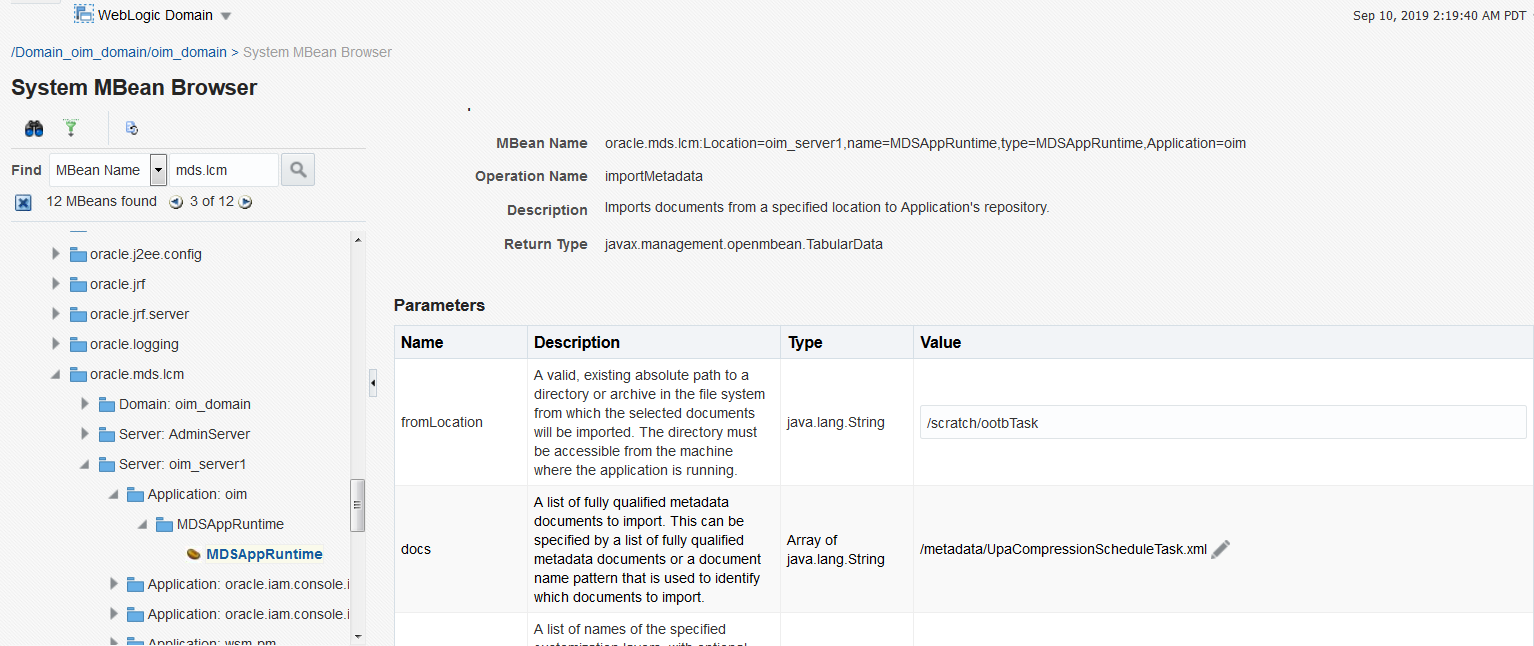This screenshot has height=646, width=1534.
Task: Click the binoculars Find icon
Action: click(x=34, y=128)
